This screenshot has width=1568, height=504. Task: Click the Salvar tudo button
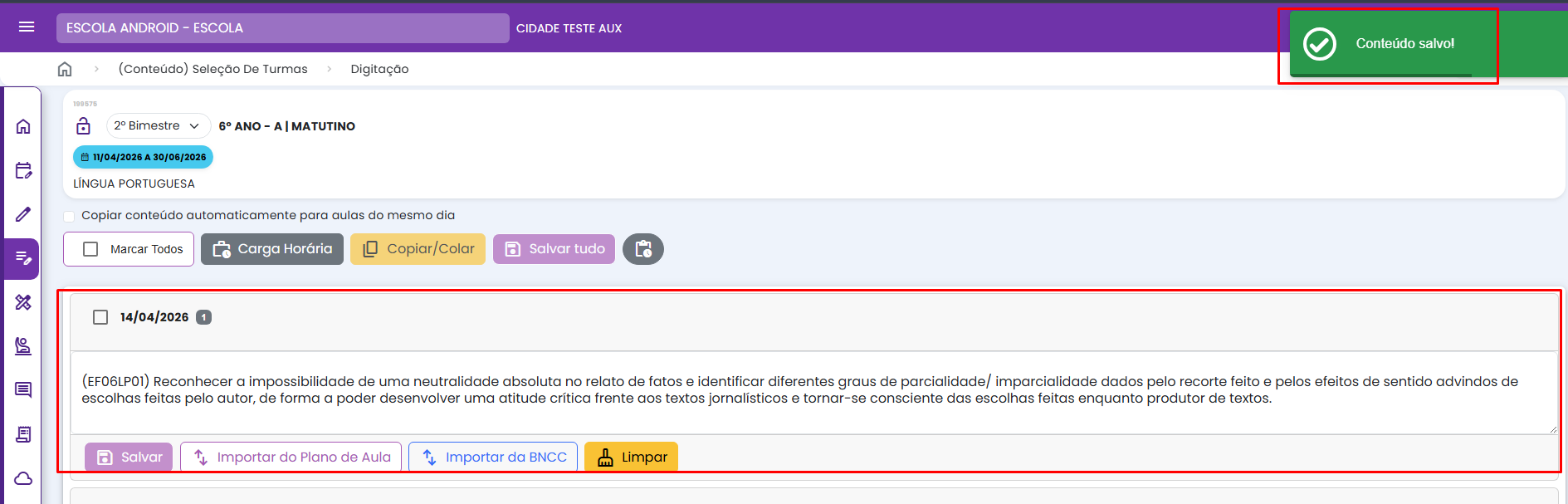(554, 249)
